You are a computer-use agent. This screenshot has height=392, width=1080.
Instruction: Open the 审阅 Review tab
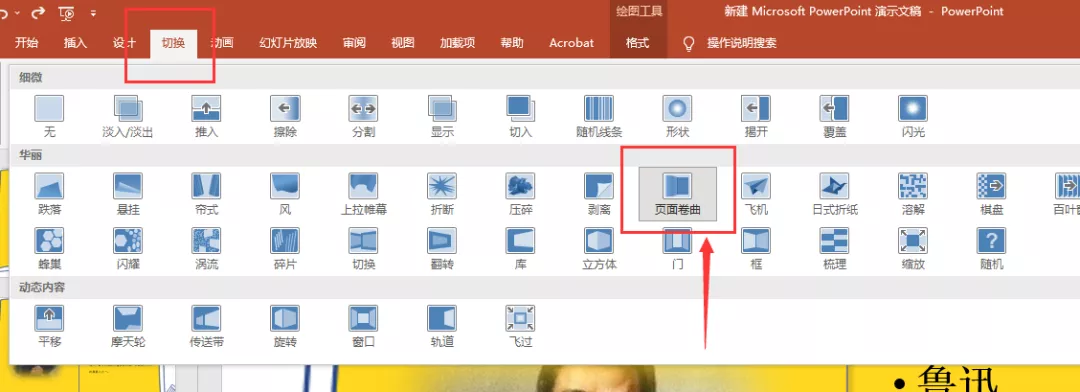click(354, 43)
